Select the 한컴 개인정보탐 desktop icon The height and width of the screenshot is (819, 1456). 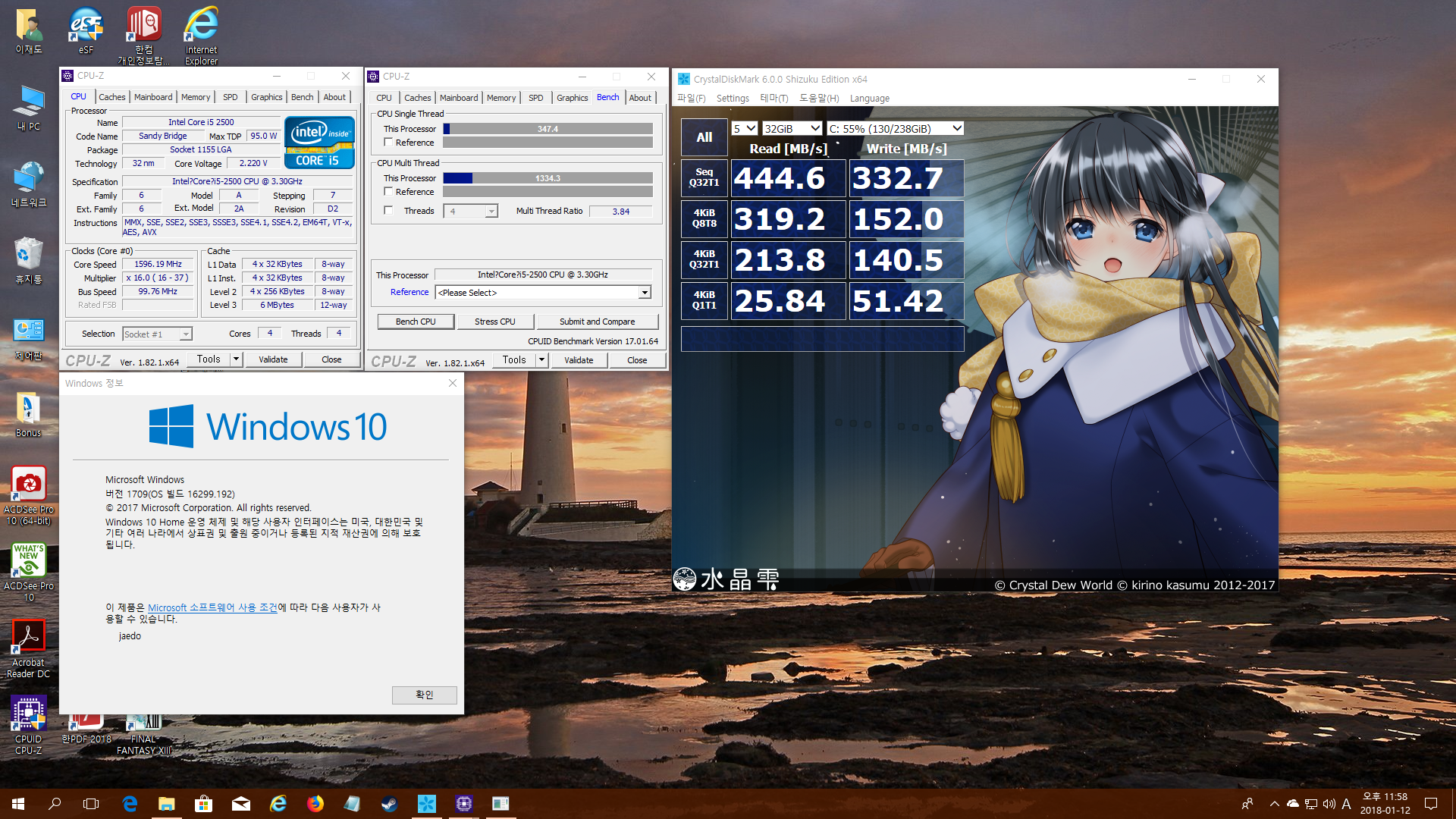(x=143, y=35)
